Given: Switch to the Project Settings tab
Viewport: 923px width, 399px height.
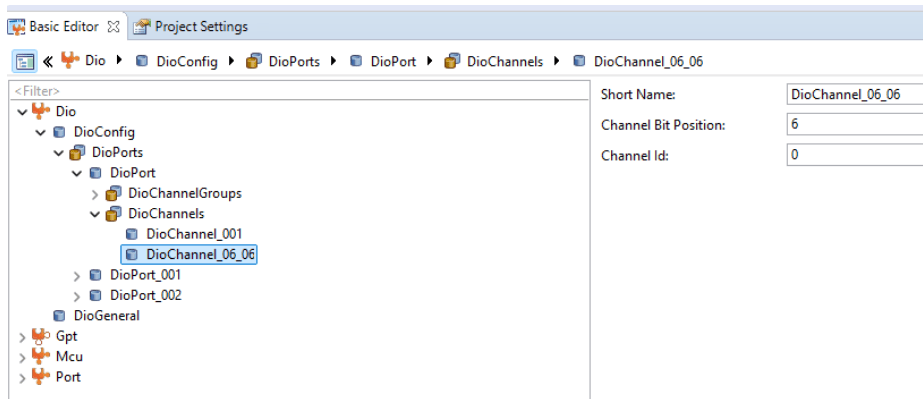Looking at the screenshot, I should [190, 26].
